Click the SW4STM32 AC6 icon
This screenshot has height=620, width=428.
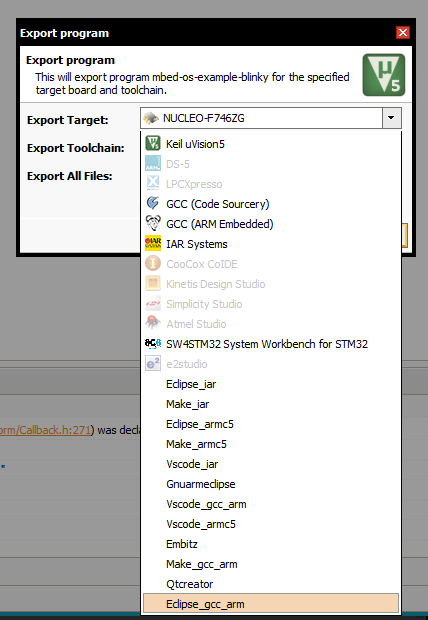tap(153, 343)
